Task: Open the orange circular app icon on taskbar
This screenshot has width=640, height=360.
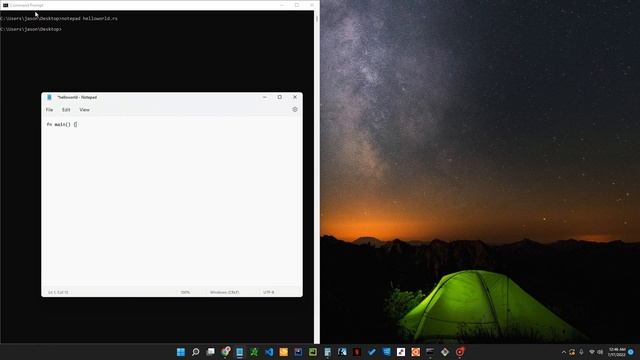Action: [x=416, y=352]
